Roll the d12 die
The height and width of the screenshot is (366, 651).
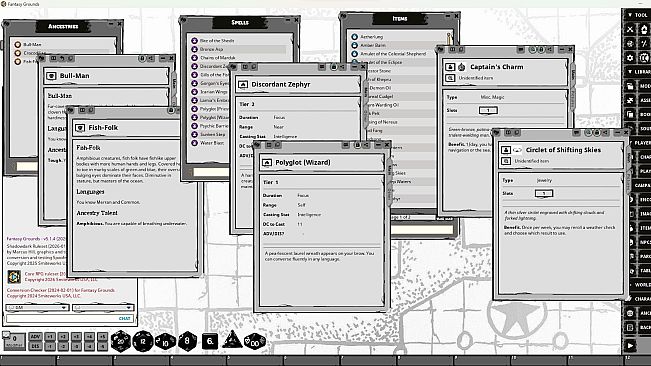[x=143, y=341]
